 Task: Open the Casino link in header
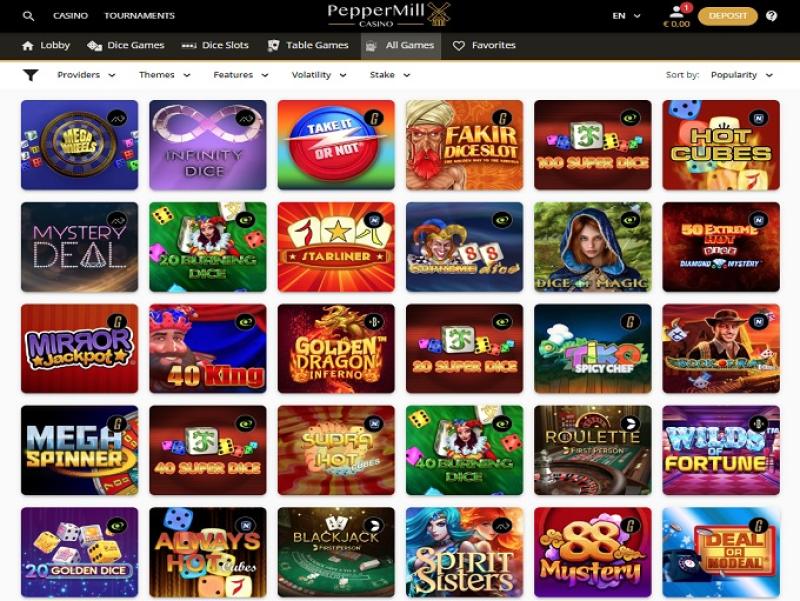pyautogui.click(x=70, y=16)
